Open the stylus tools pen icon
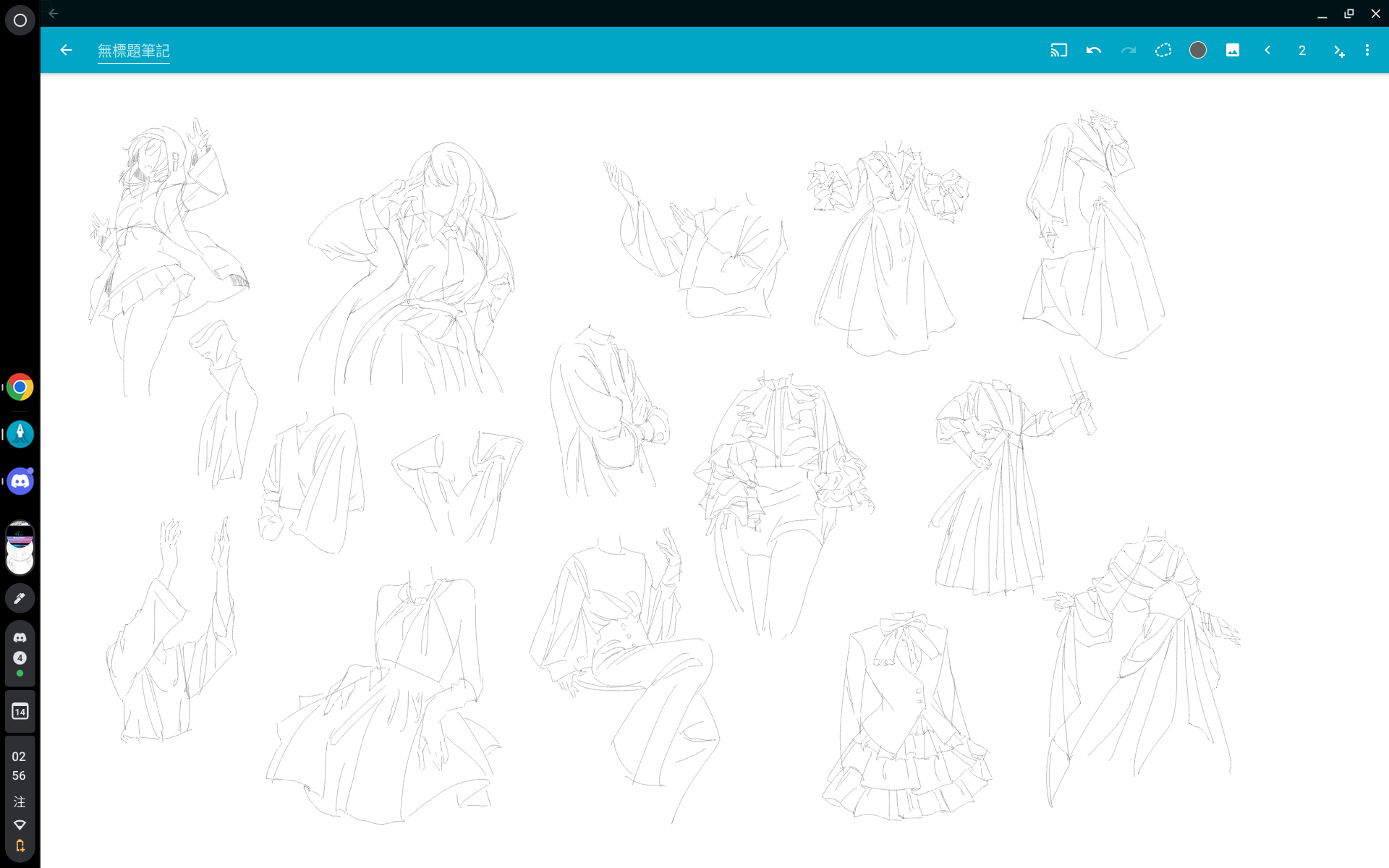The width and height of the screenshot is (1389, 868). (20, 598)
